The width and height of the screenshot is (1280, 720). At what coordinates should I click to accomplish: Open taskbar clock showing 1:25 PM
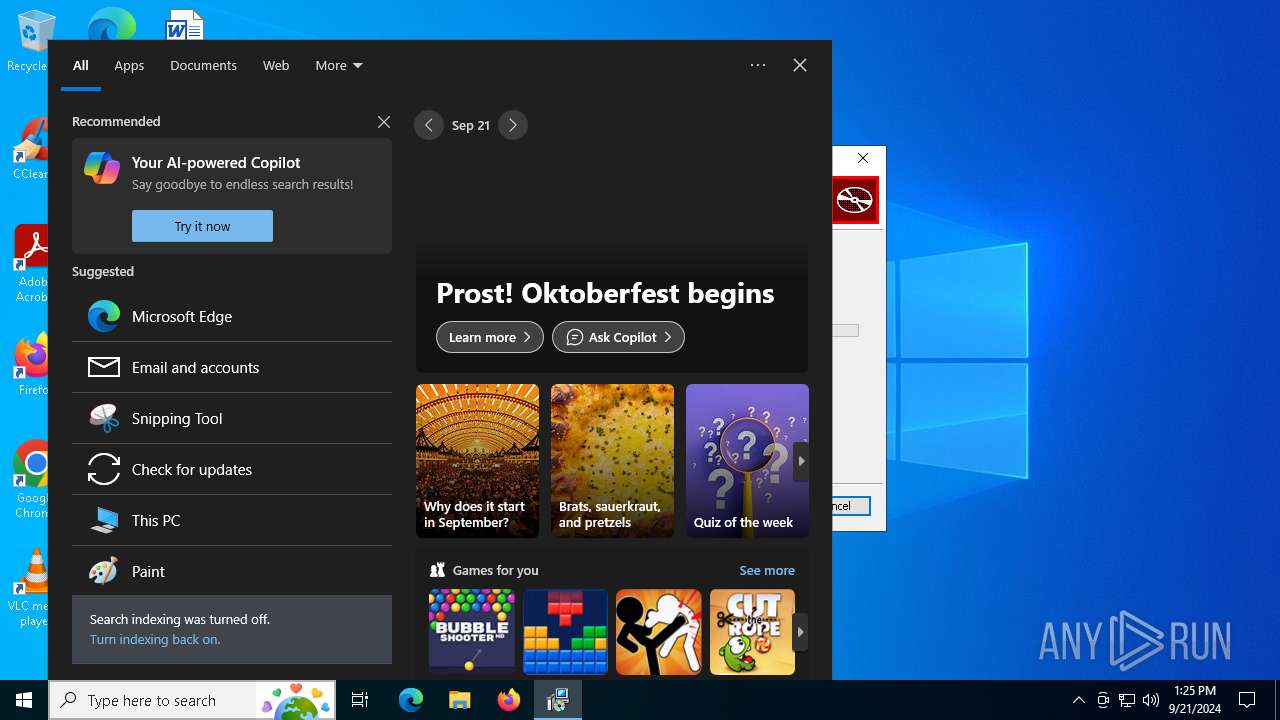pyautogui.click(x=1195, y=700)
